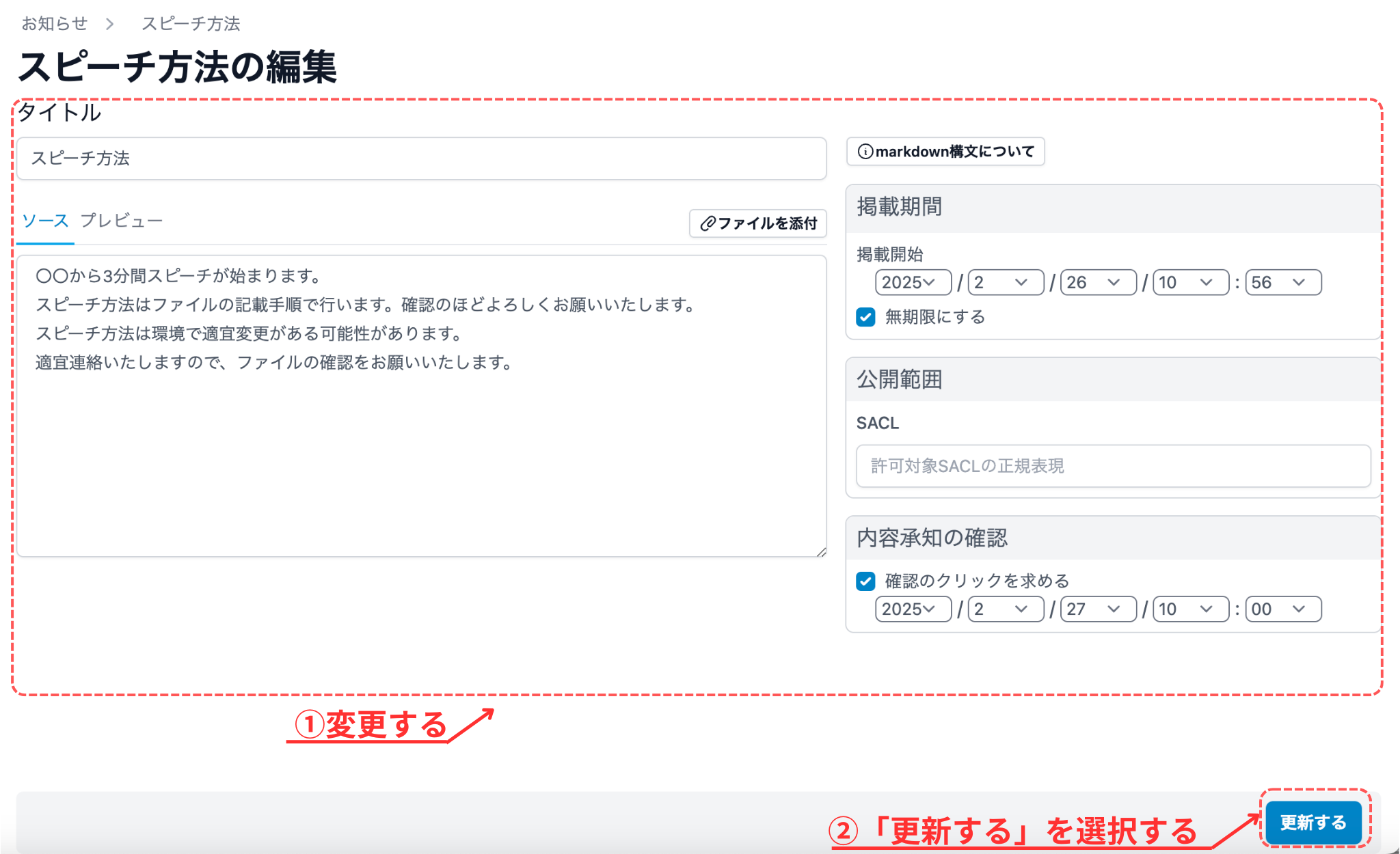Viewport: 1400px width, 854px height.
Task: Click the タイトル text field
Action: point(422,158)
